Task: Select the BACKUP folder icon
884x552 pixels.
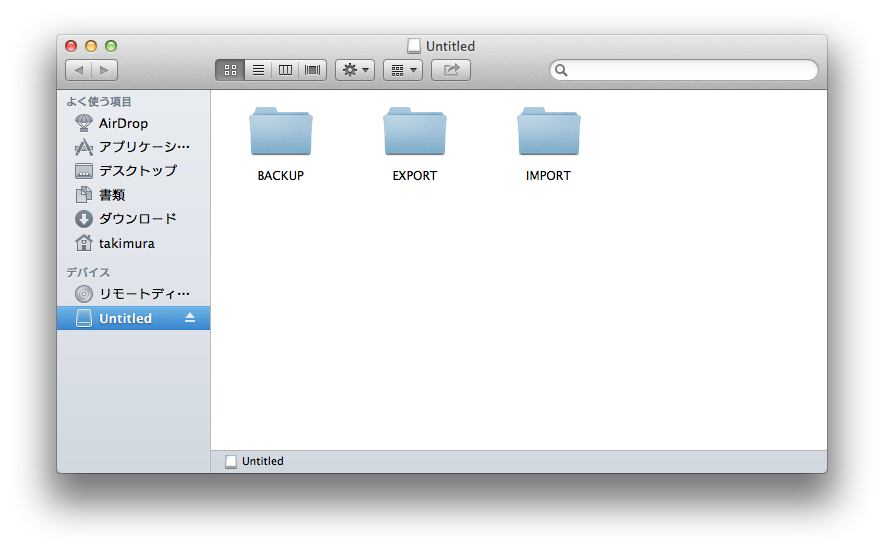Action: 281,131
